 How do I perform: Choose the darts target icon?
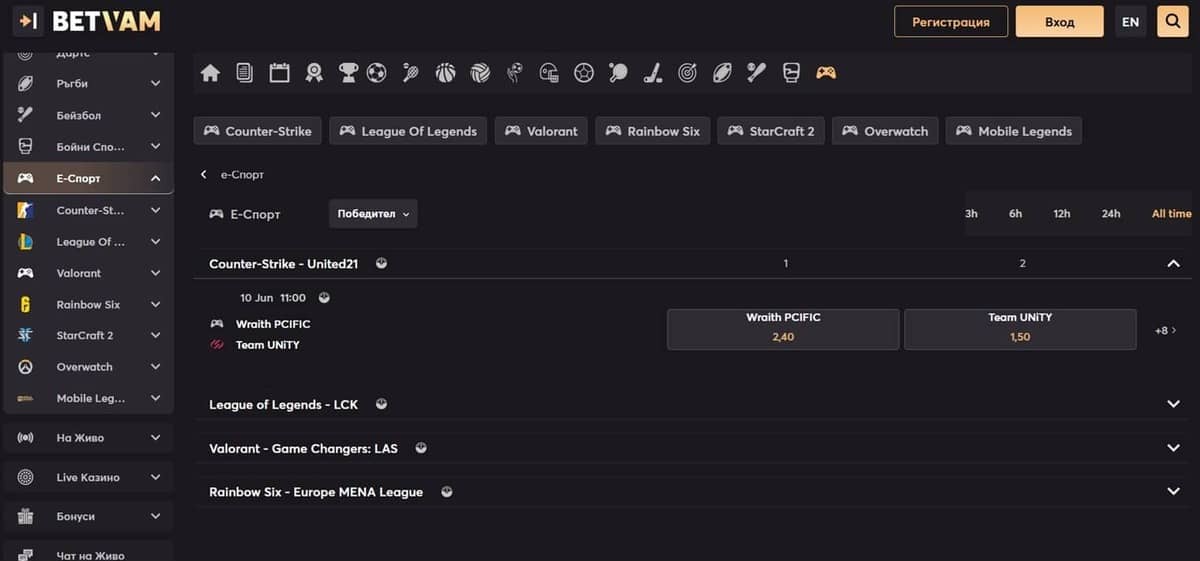click(x=687, y=72)
